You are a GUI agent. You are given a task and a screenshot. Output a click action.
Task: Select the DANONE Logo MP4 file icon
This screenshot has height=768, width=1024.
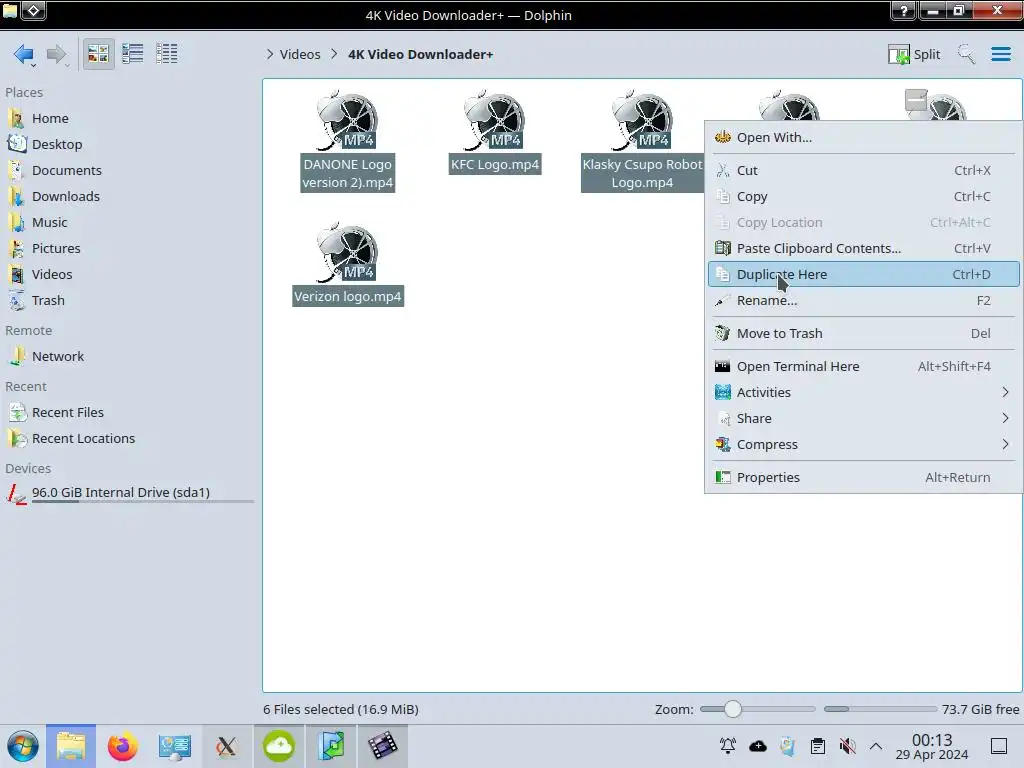[x=347, y=120]
